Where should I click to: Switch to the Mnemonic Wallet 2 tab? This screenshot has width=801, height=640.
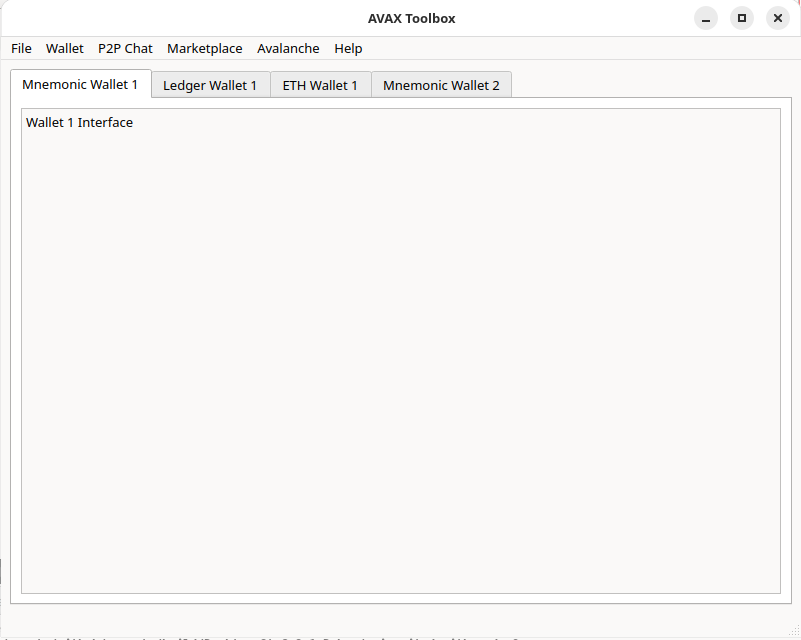click(x=441, y=85)
